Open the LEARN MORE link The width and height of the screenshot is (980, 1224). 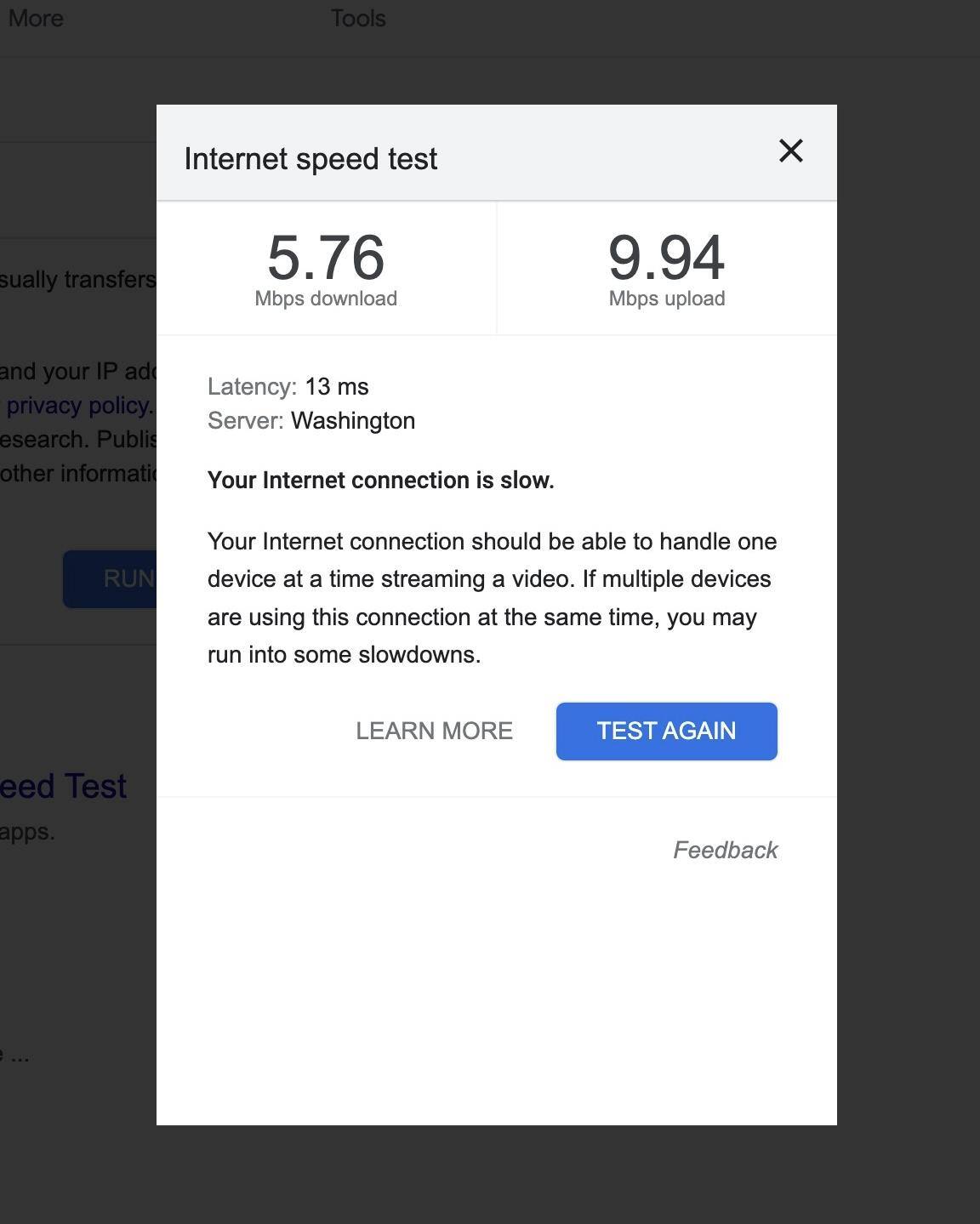[434, 731]
